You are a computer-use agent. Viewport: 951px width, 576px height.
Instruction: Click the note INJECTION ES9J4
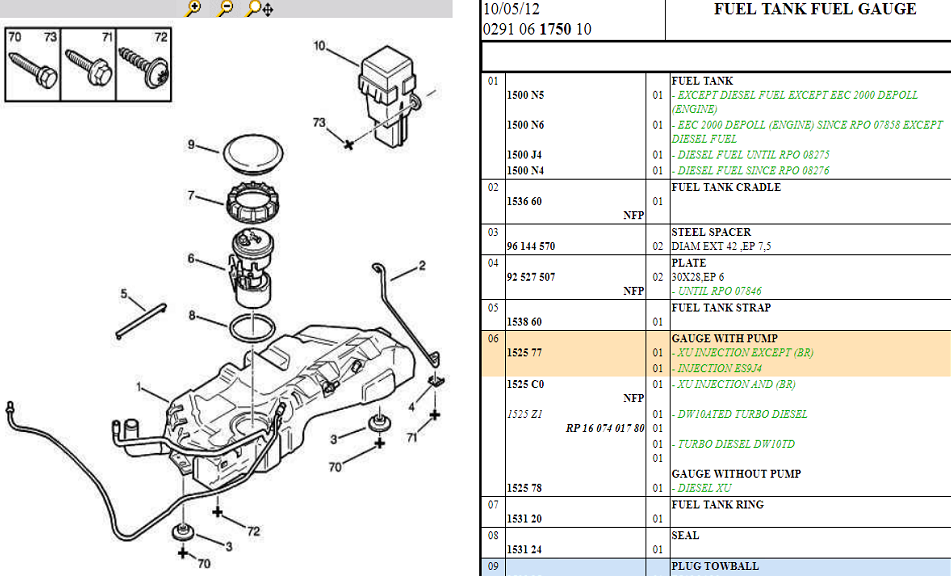[716, 368]
